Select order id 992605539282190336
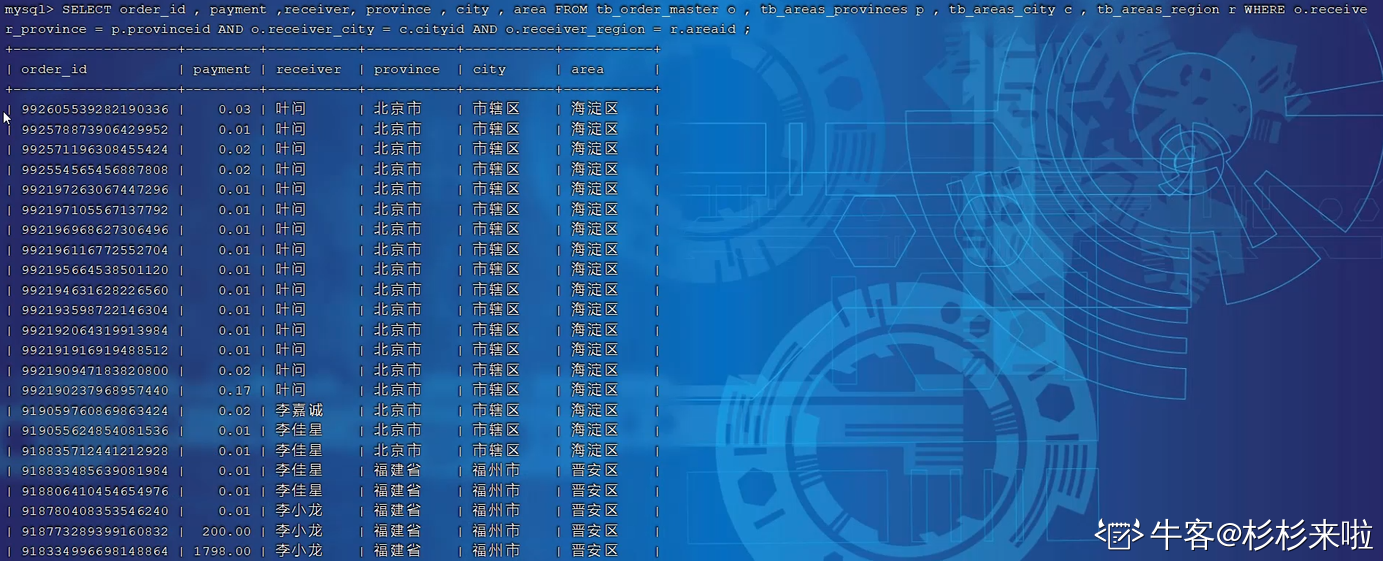 coord(95,110)
